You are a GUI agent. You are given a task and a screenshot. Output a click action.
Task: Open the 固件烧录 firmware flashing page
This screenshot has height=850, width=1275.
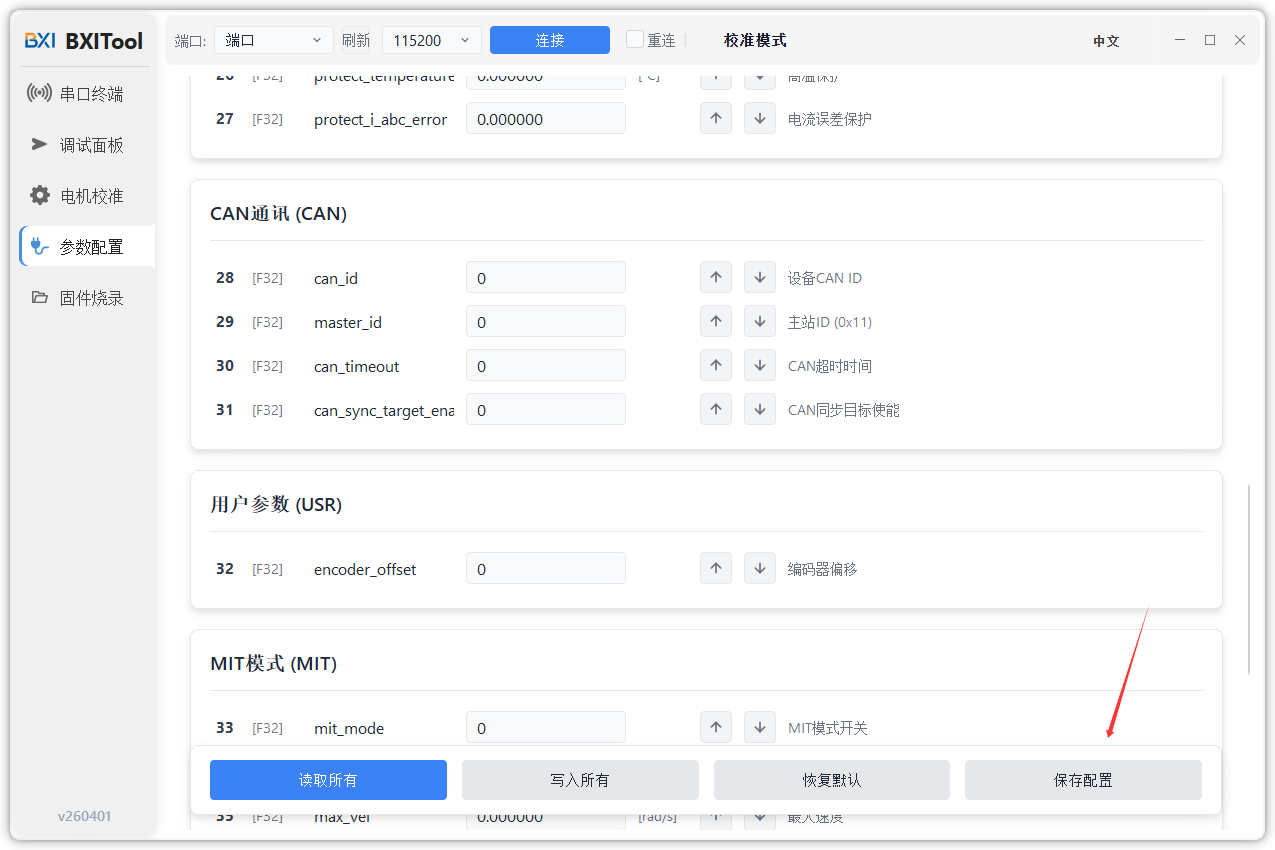coord(86,298)
